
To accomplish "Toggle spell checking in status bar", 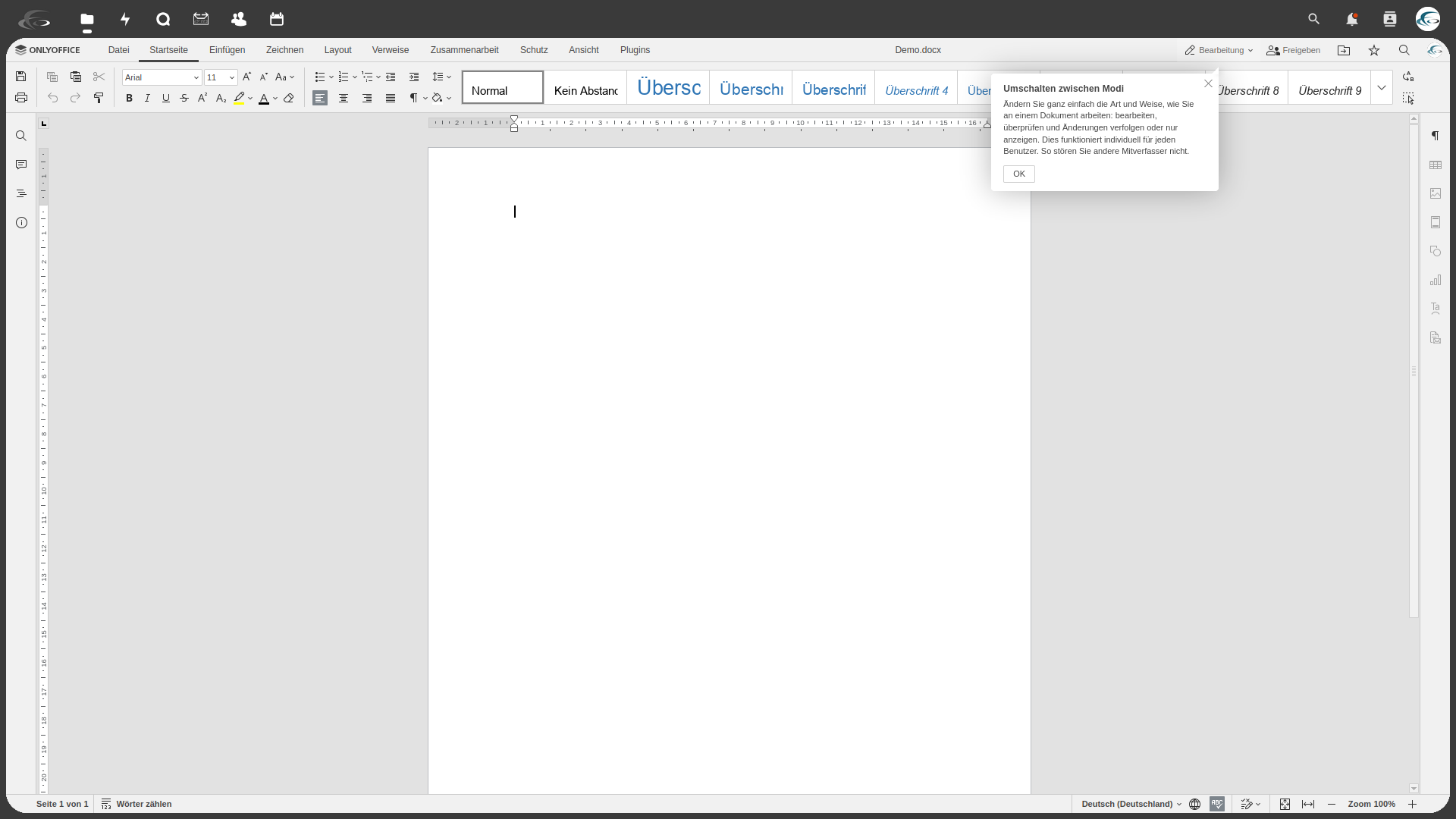I will [x=1217, y=804].
